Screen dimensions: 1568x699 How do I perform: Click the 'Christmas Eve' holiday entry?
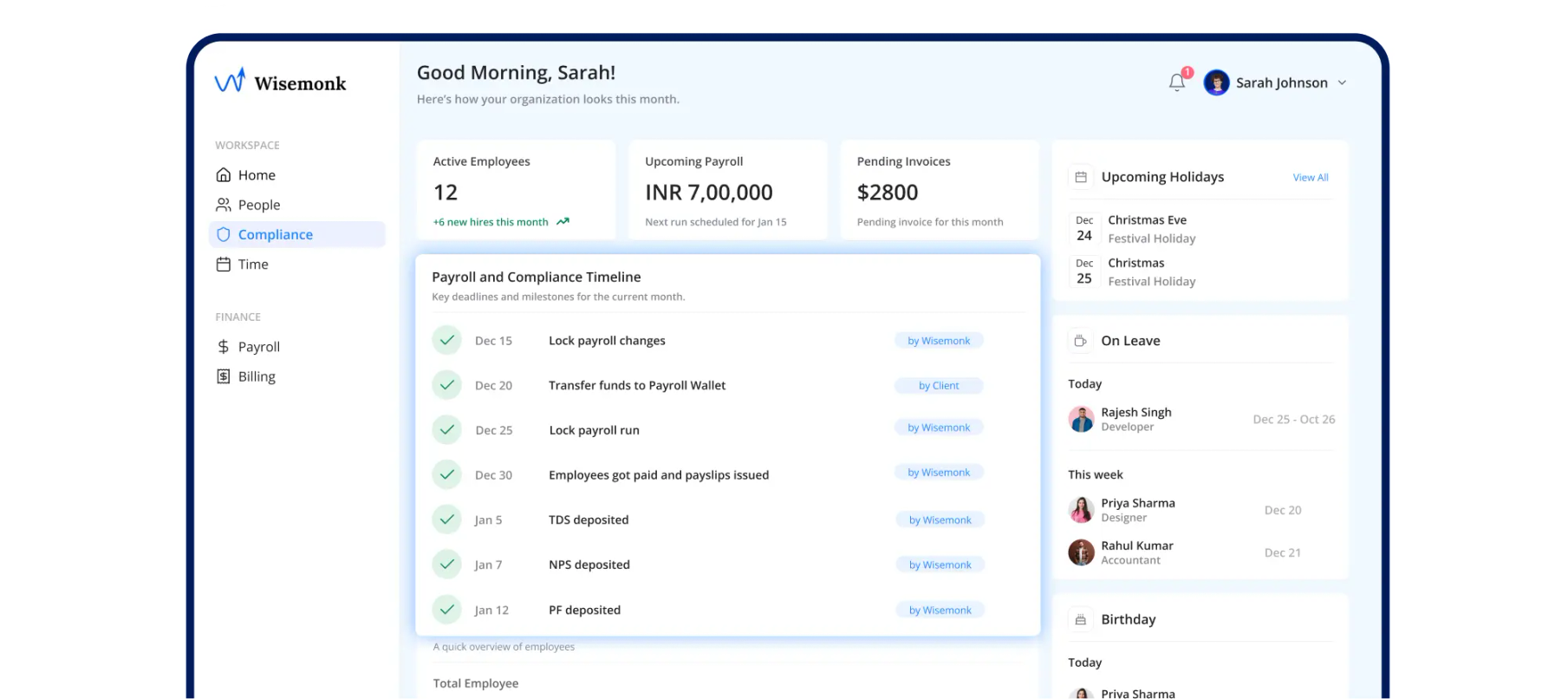1200,229
